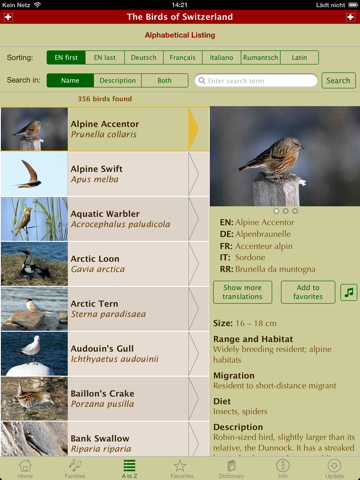Tap the Swiss cross icon at top left
The height and width of the screenshot is (480, 360).
click(x=8, y=17)
